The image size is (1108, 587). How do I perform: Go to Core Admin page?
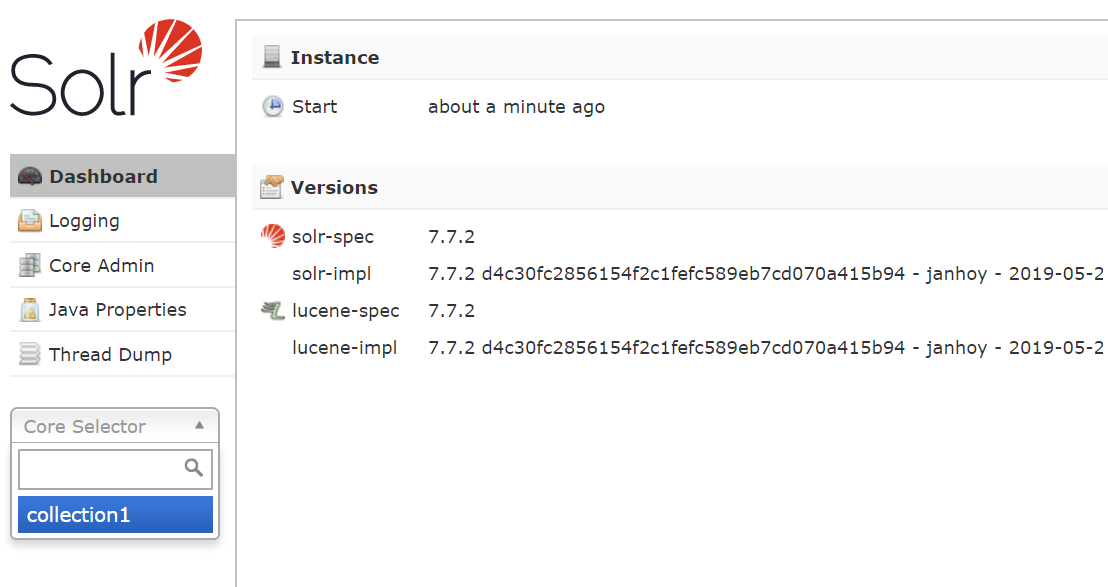tap(101, 266)
